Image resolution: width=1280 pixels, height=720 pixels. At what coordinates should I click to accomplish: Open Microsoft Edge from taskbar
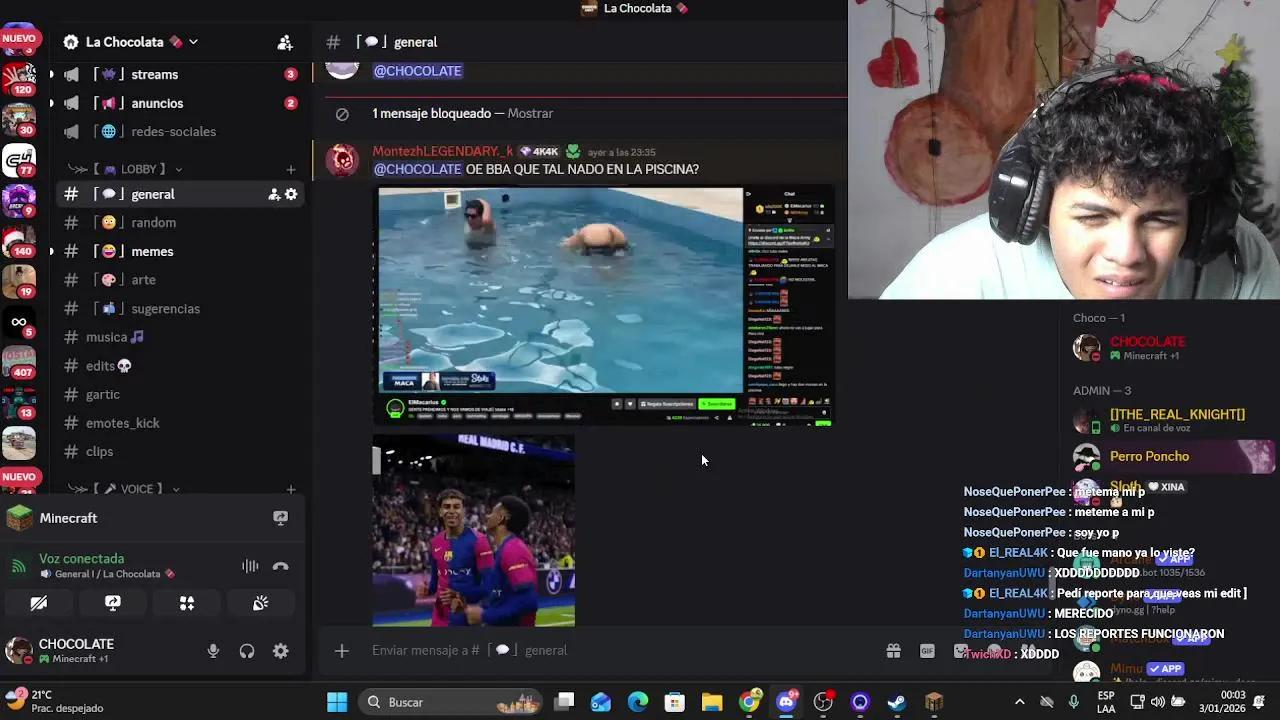click(x=638, y=702)
